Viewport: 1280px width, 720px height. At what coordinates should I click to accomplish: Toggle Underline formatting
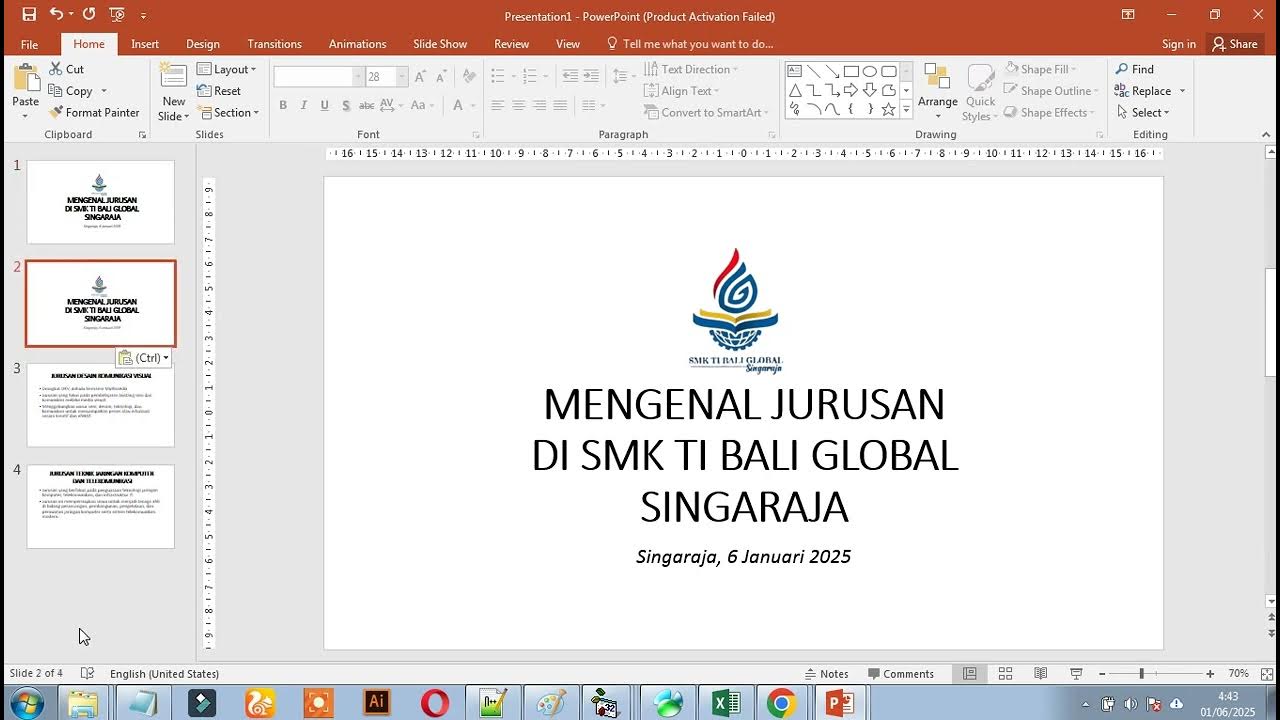(x=325, y=105)
